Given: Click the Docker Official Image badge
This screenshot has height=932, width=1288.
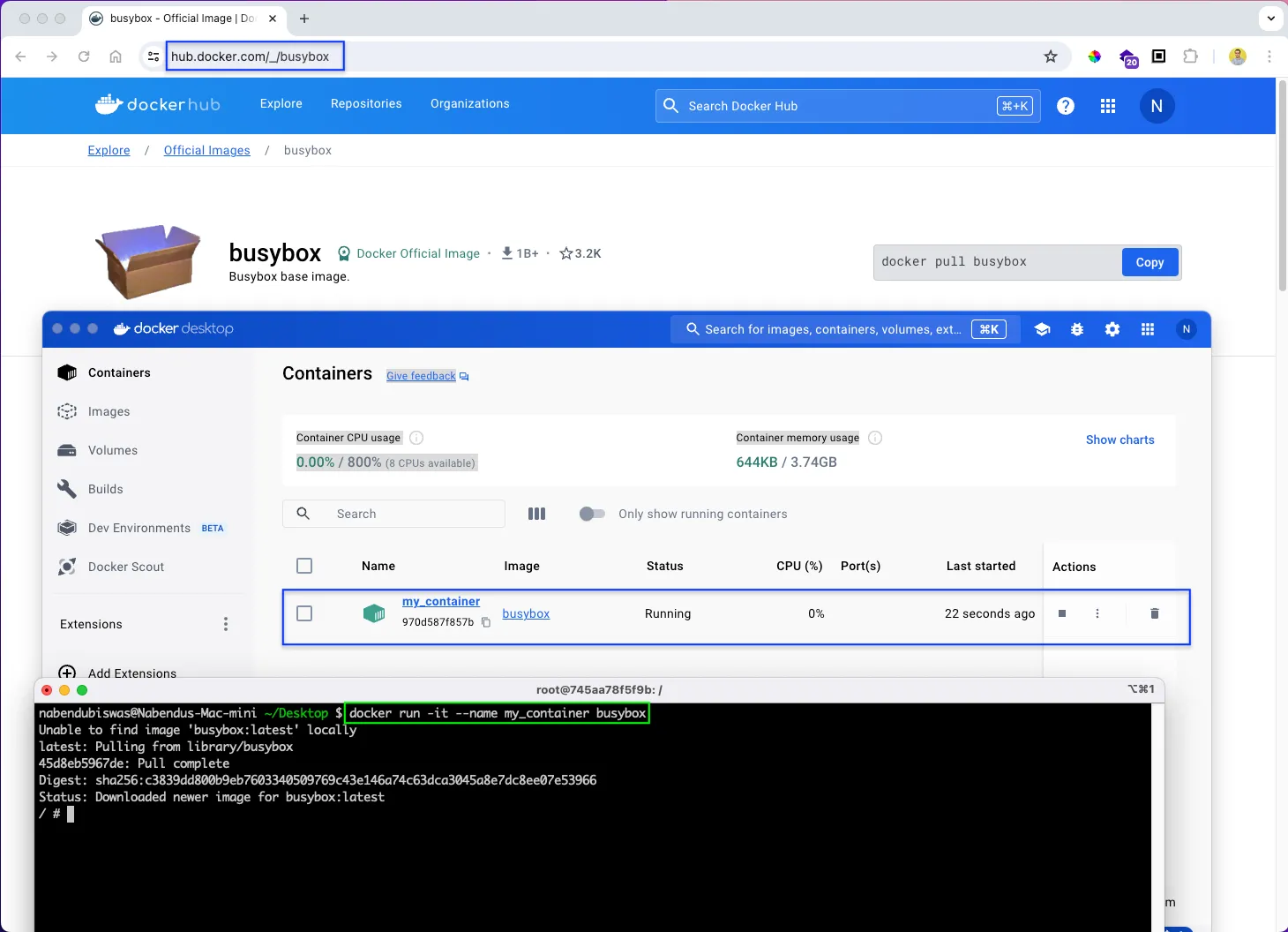Looking at the screenshot, I should 408,253.
